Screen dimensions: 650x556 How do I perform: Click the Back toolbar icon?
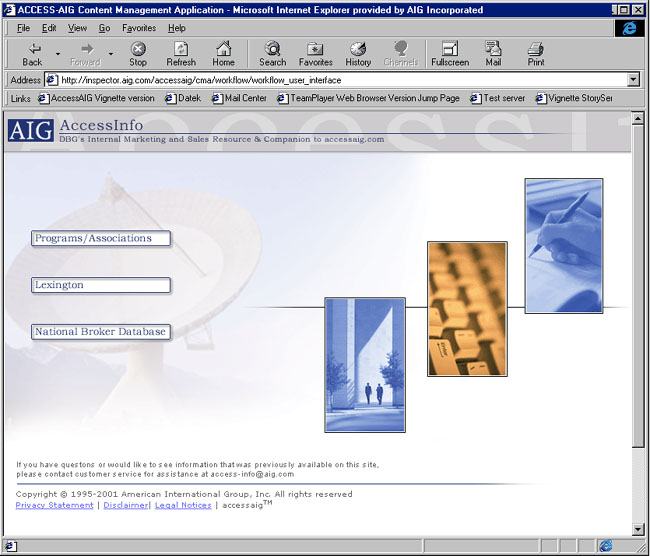32,54
